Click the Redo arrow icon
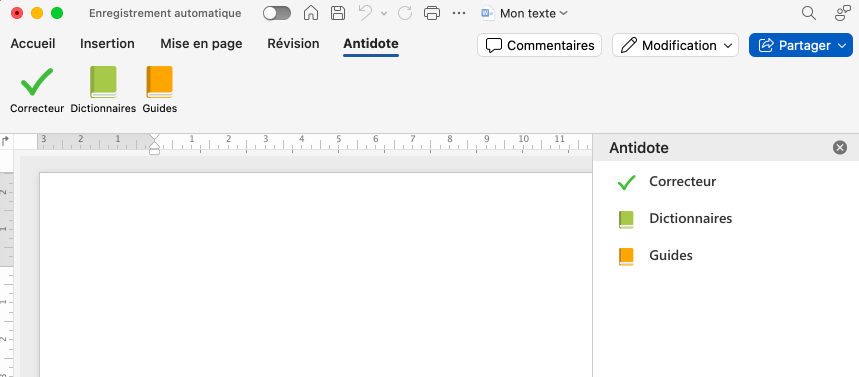 [x=405, y=13]
